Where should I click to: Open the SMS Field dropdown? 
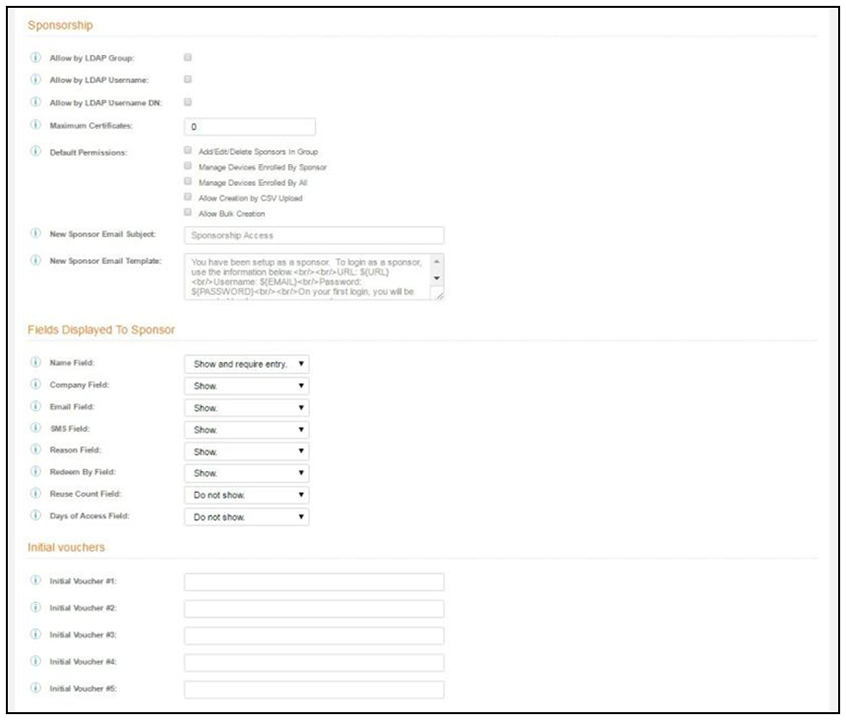247,430
